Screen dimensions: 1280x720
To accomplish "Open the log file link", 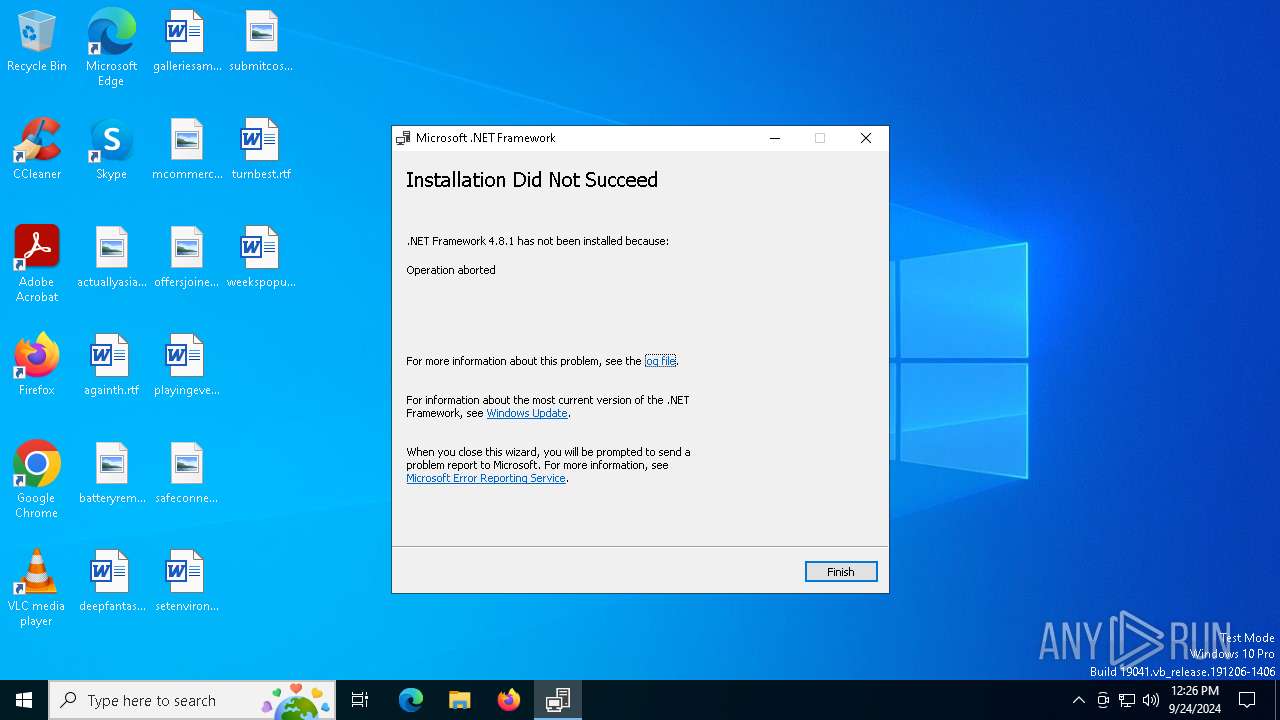I will click(x=660, y=361).
